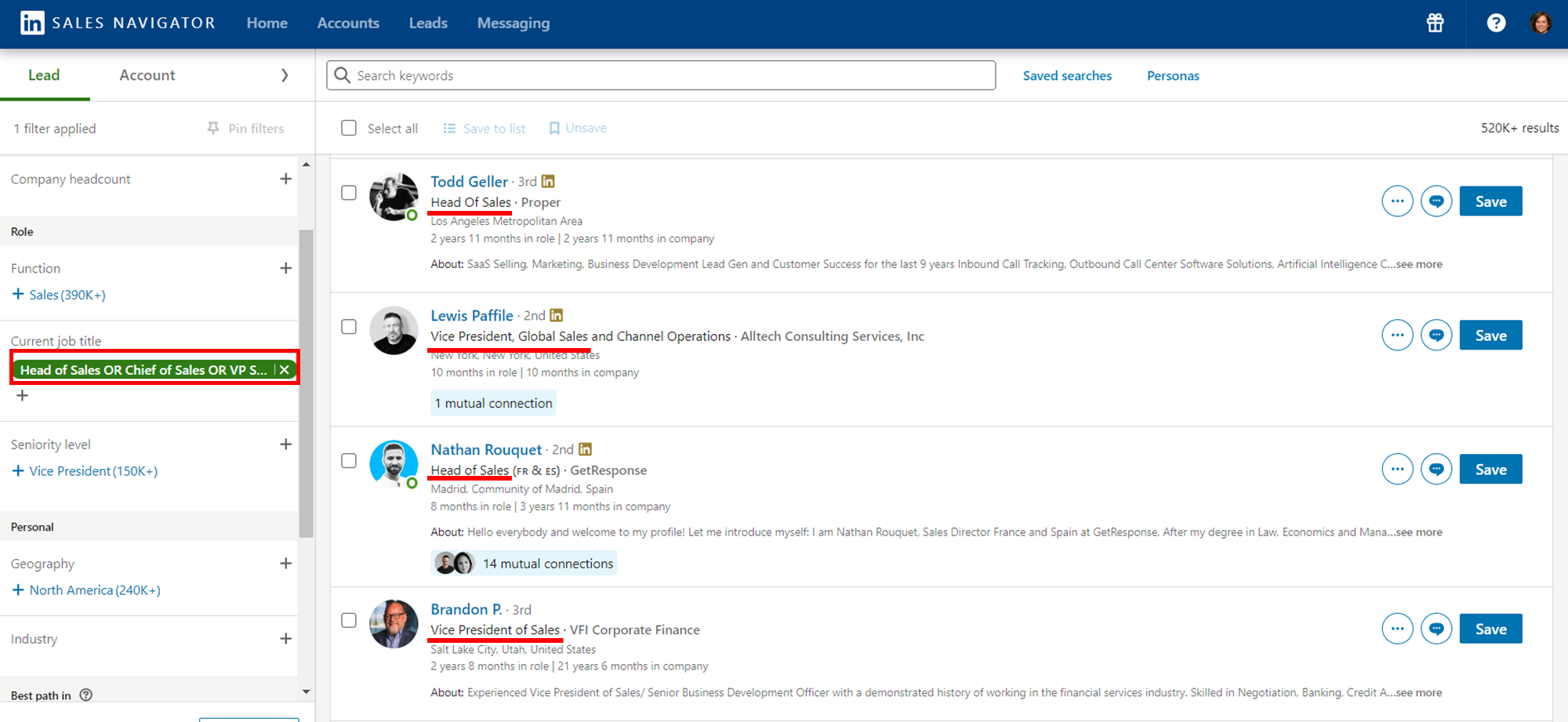This screenshot has width=1568, height=722.
Task: Open Best path in help tooltip icon
Action: (86, 695)
